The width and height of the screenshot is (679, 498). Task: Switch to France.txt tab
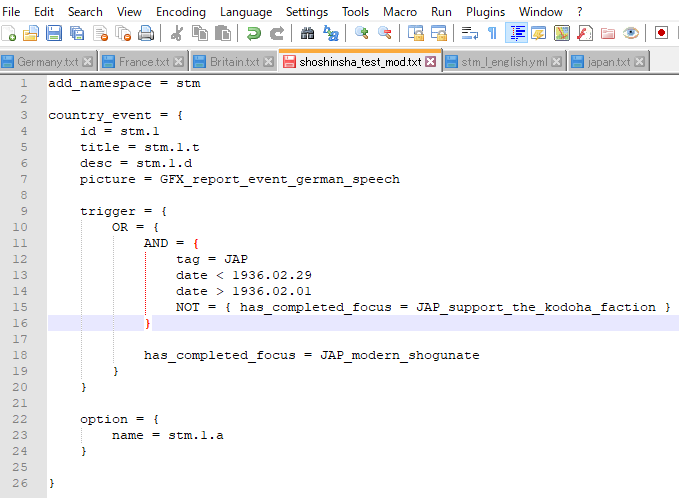143,62
